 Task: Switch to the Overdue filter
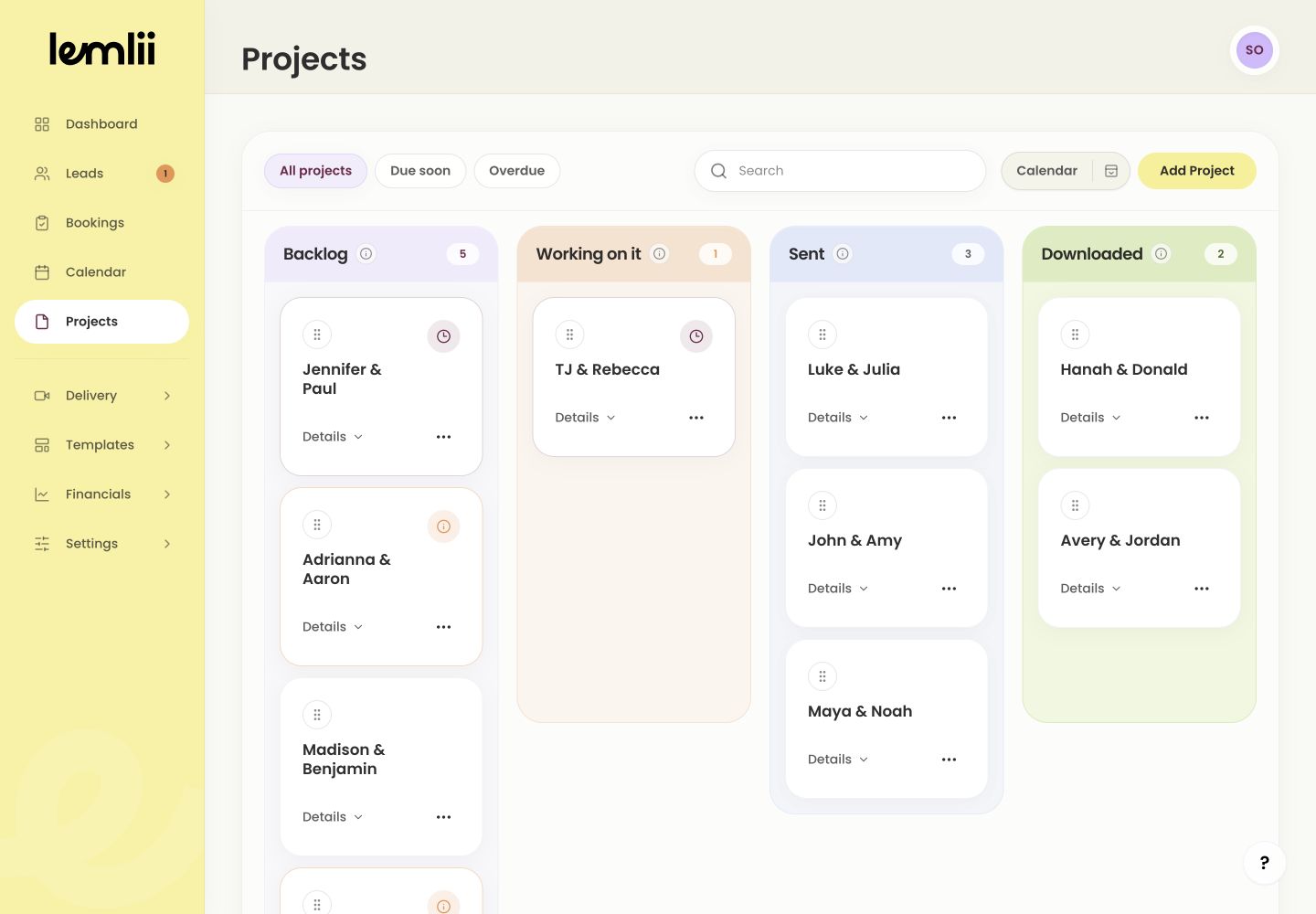click(517, 171)
